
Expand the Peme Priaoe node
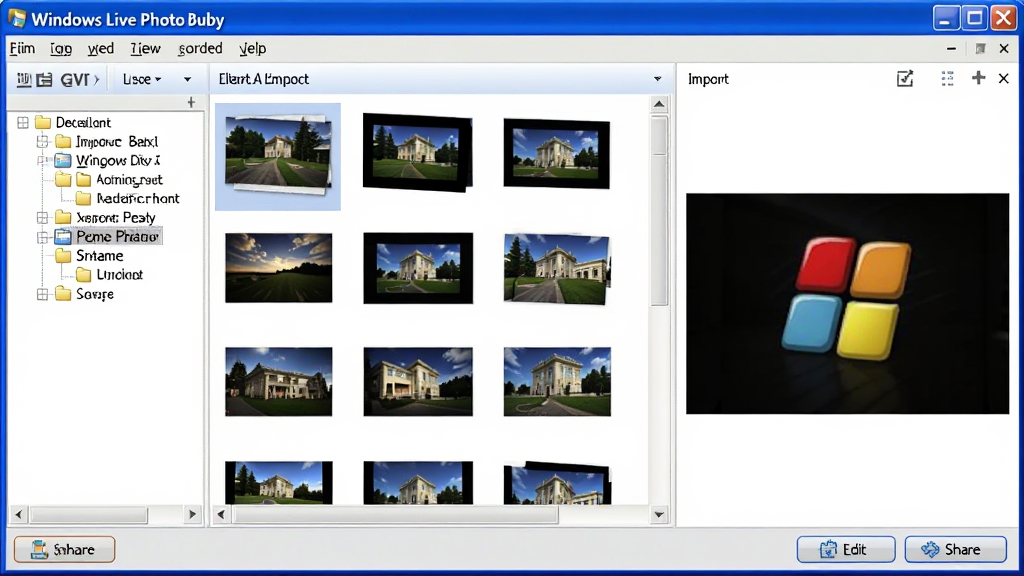(43, 236)
